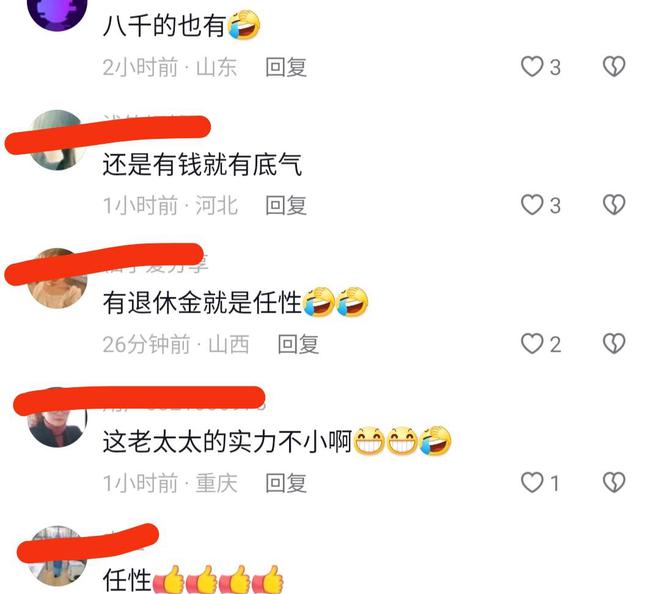Screen dimensions: 660x594
Task: Reply to the 山东 comment
Action: tap(286, 67)
